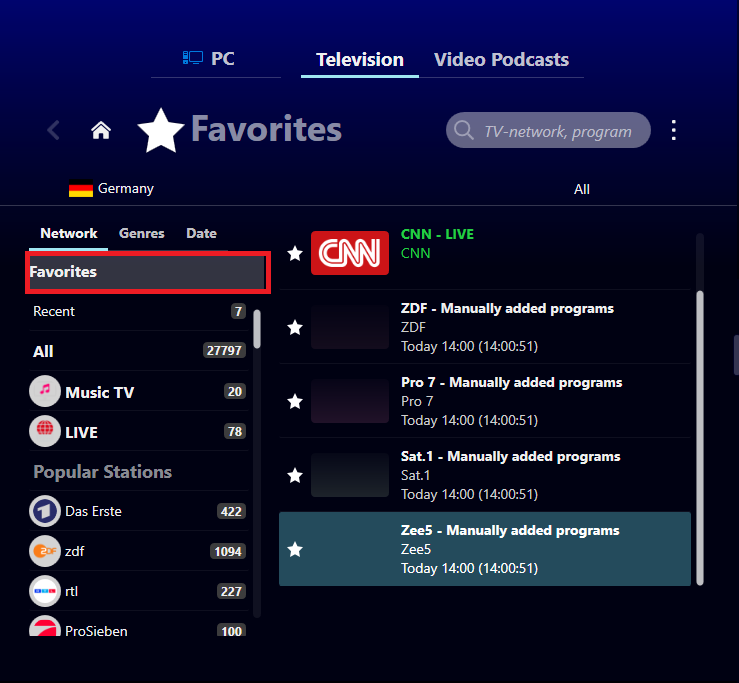This screenshot has width=739, height=683.
Task: Switch to the Date tab
Action: click(x=201, y=233)
